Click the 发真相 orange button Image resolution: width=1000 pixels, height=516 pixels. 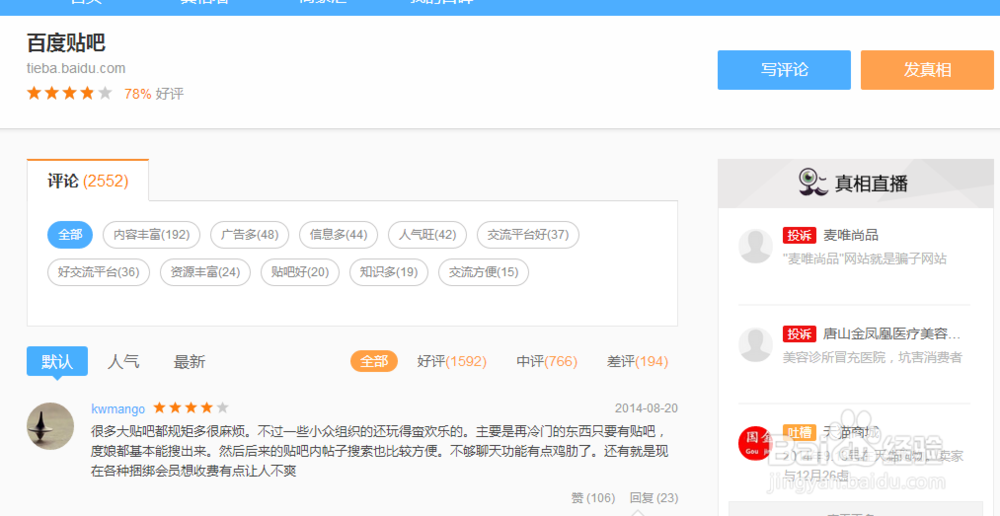(x=927, y=70)
